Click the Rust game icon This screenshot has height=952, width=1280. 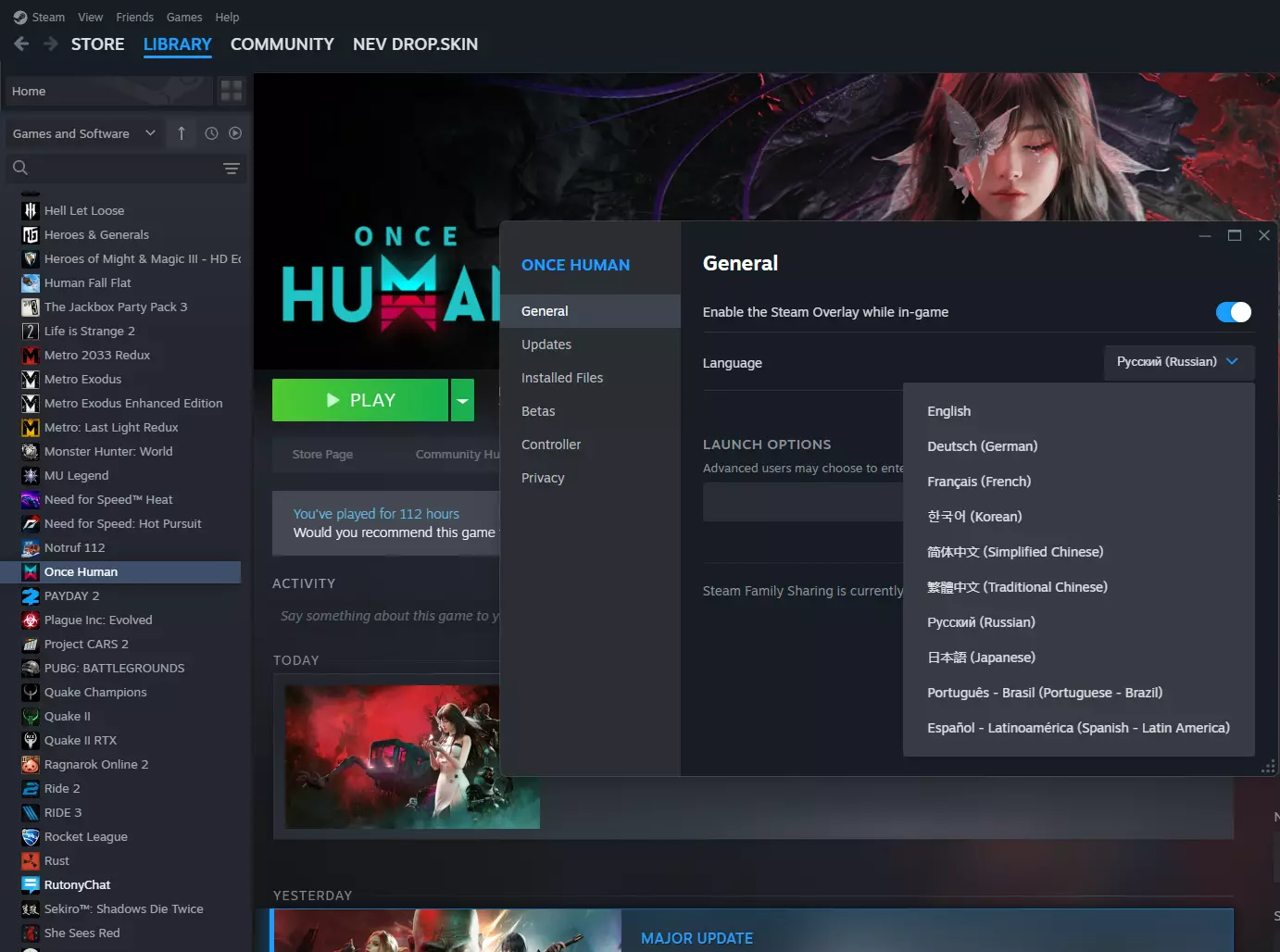pyautogui.click(x=31, y=860)
